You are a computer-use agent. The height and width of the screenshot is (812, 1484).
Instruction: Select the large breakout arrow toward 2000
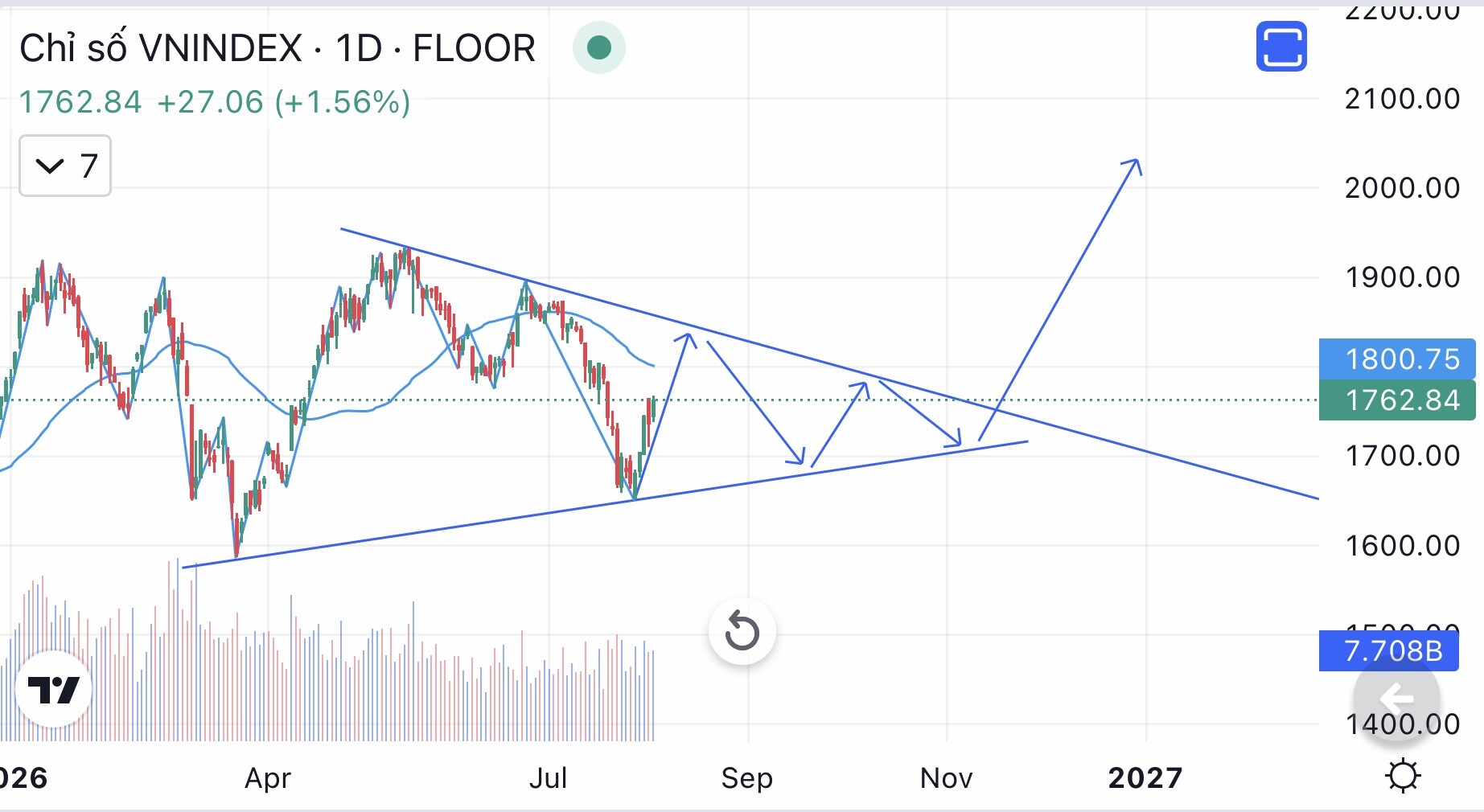pyautogui.click(x=1060, y=299)
